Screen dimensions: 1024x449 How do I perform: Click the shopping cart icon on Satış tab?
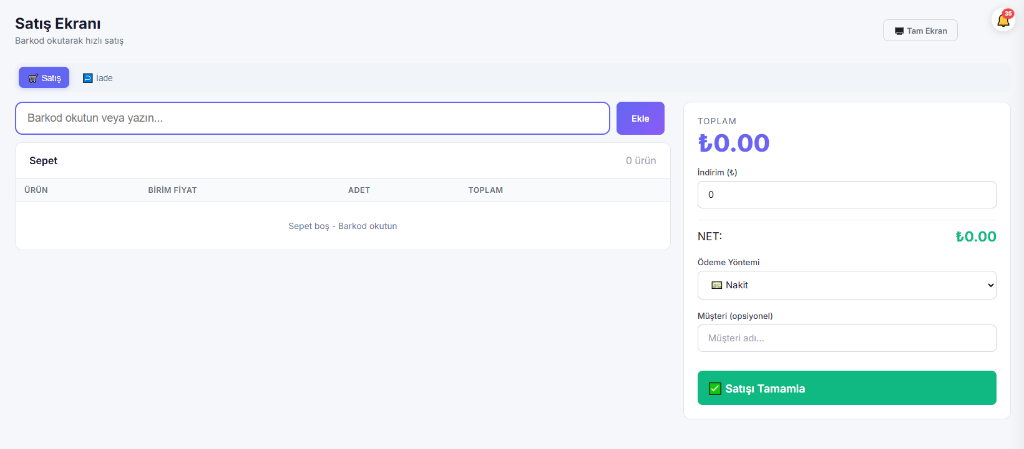click(33, 78)
